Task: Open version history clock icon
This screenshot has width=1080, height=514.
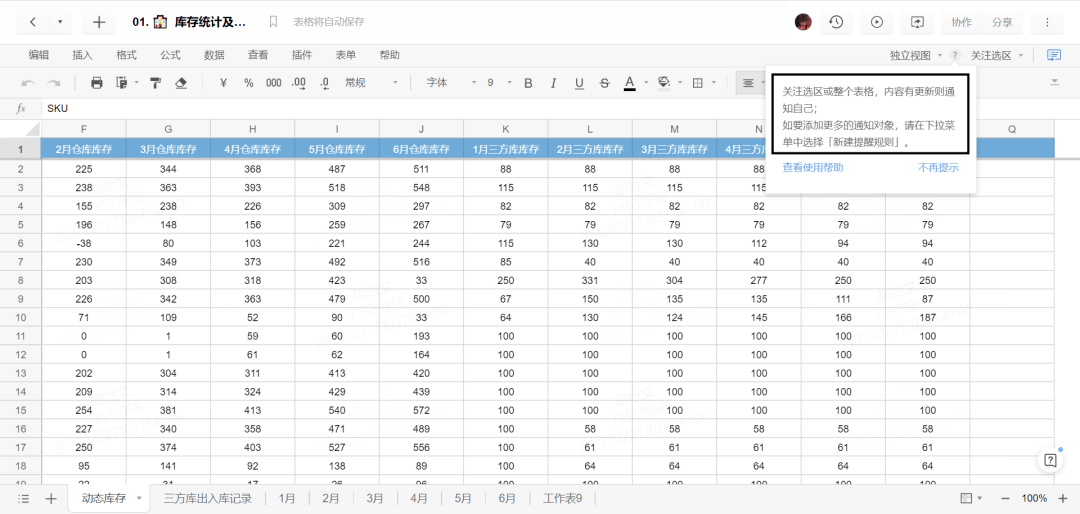Action: 836,22
